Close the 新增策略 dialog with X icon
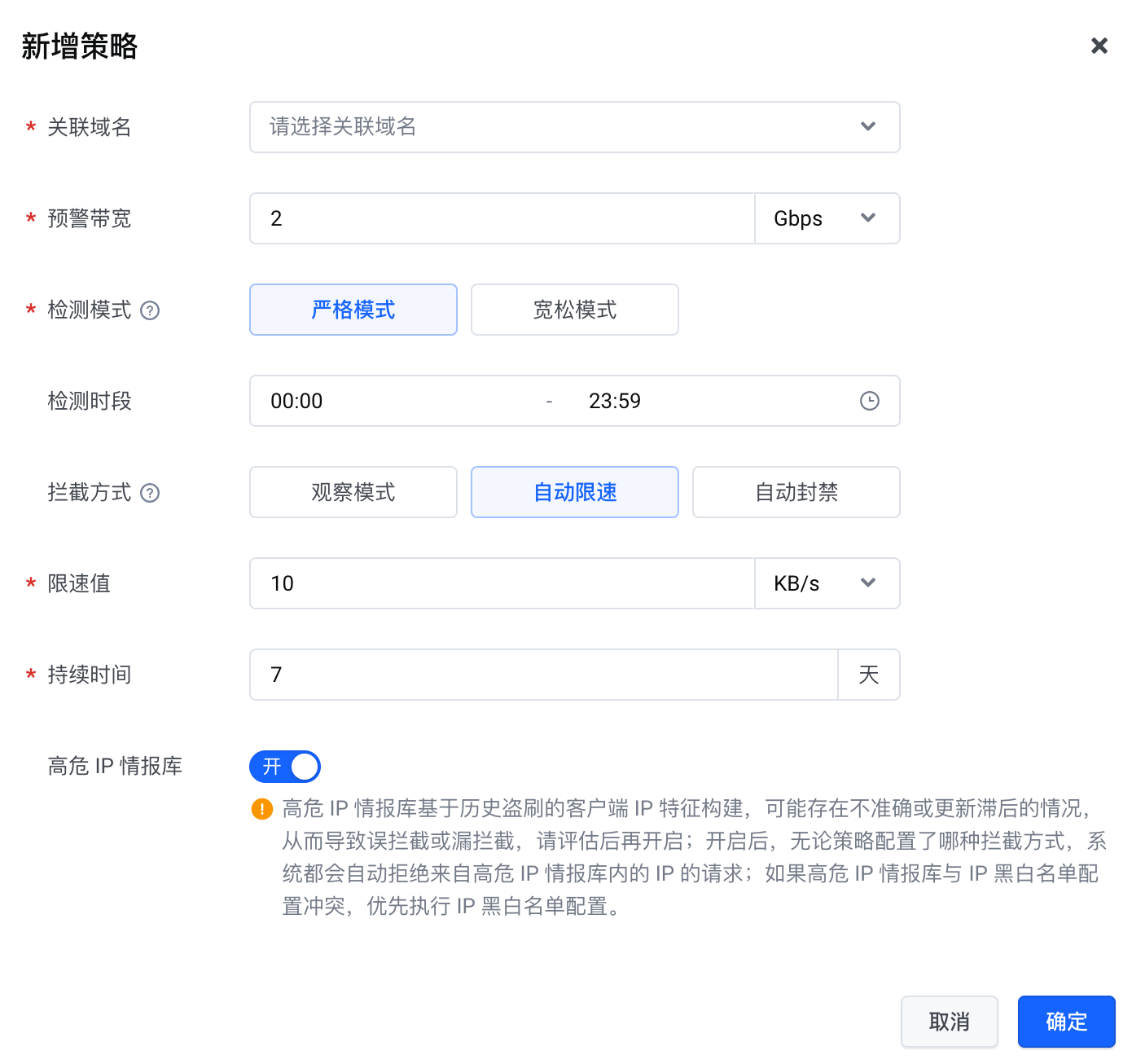The height and width of the screenshot is (1064, 1132). click(1099, 46)
